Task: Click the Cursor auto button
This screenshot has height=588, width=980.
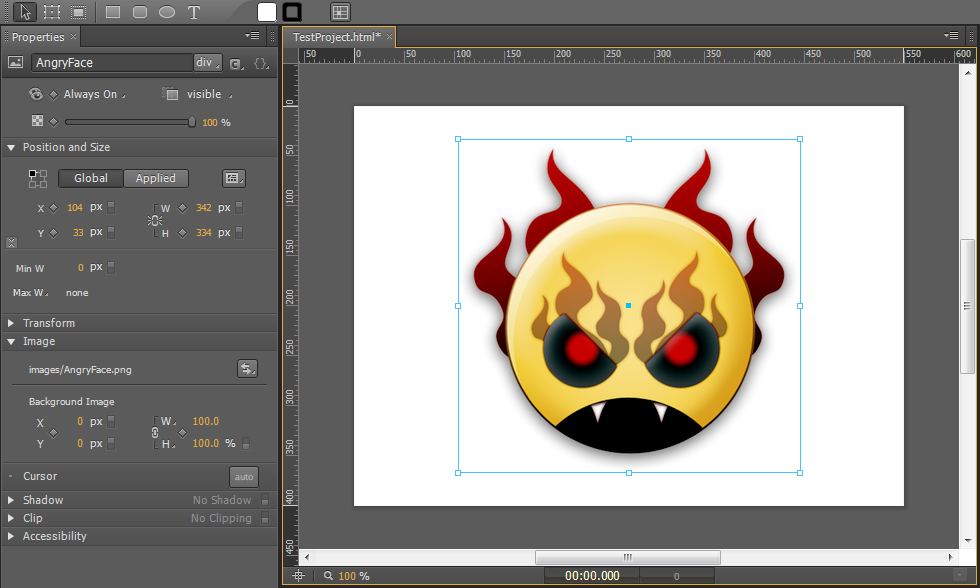Action: click(244, 477)
